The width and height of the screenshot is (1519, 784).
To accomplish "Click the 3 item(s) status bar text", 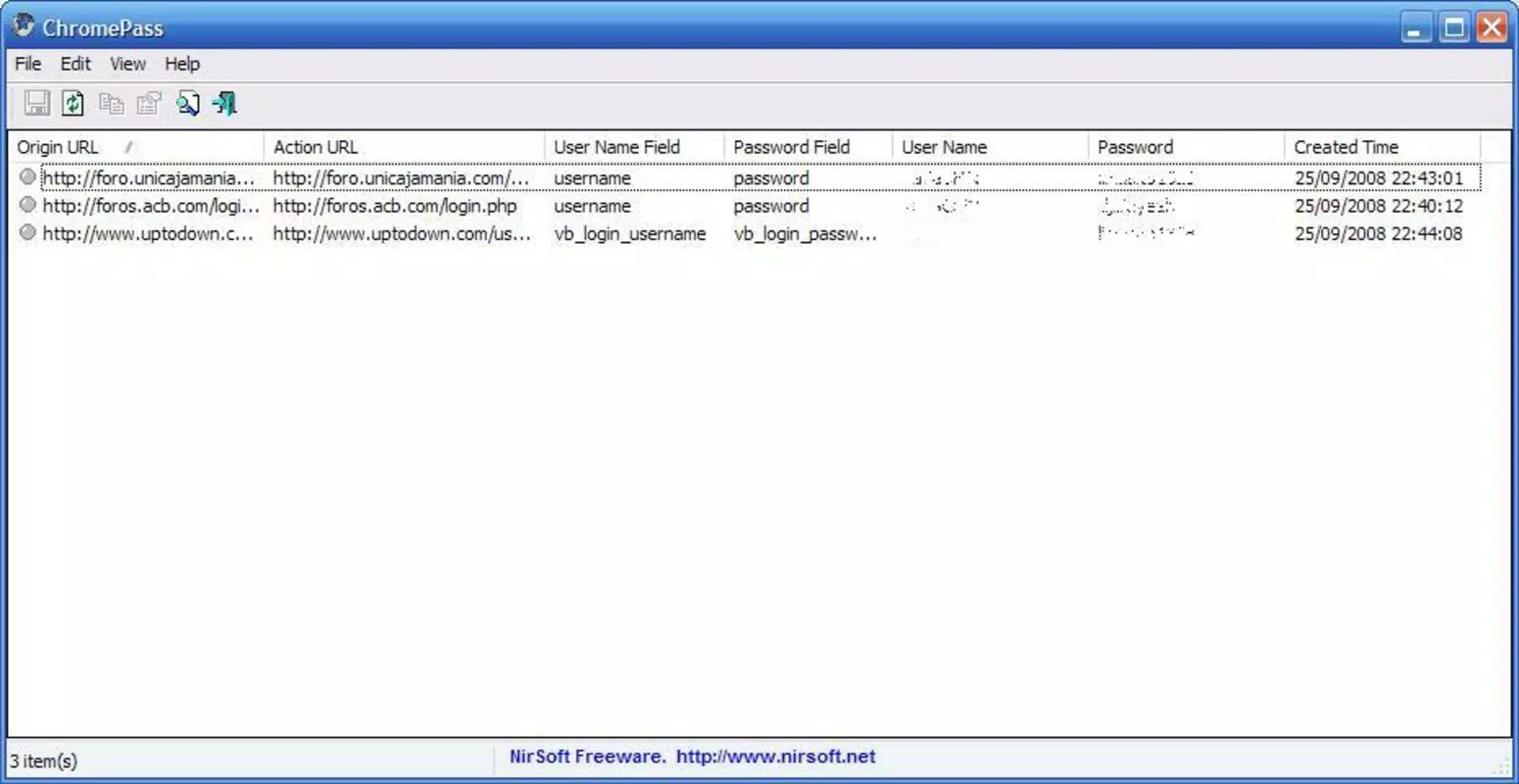I will click(44, 760).
